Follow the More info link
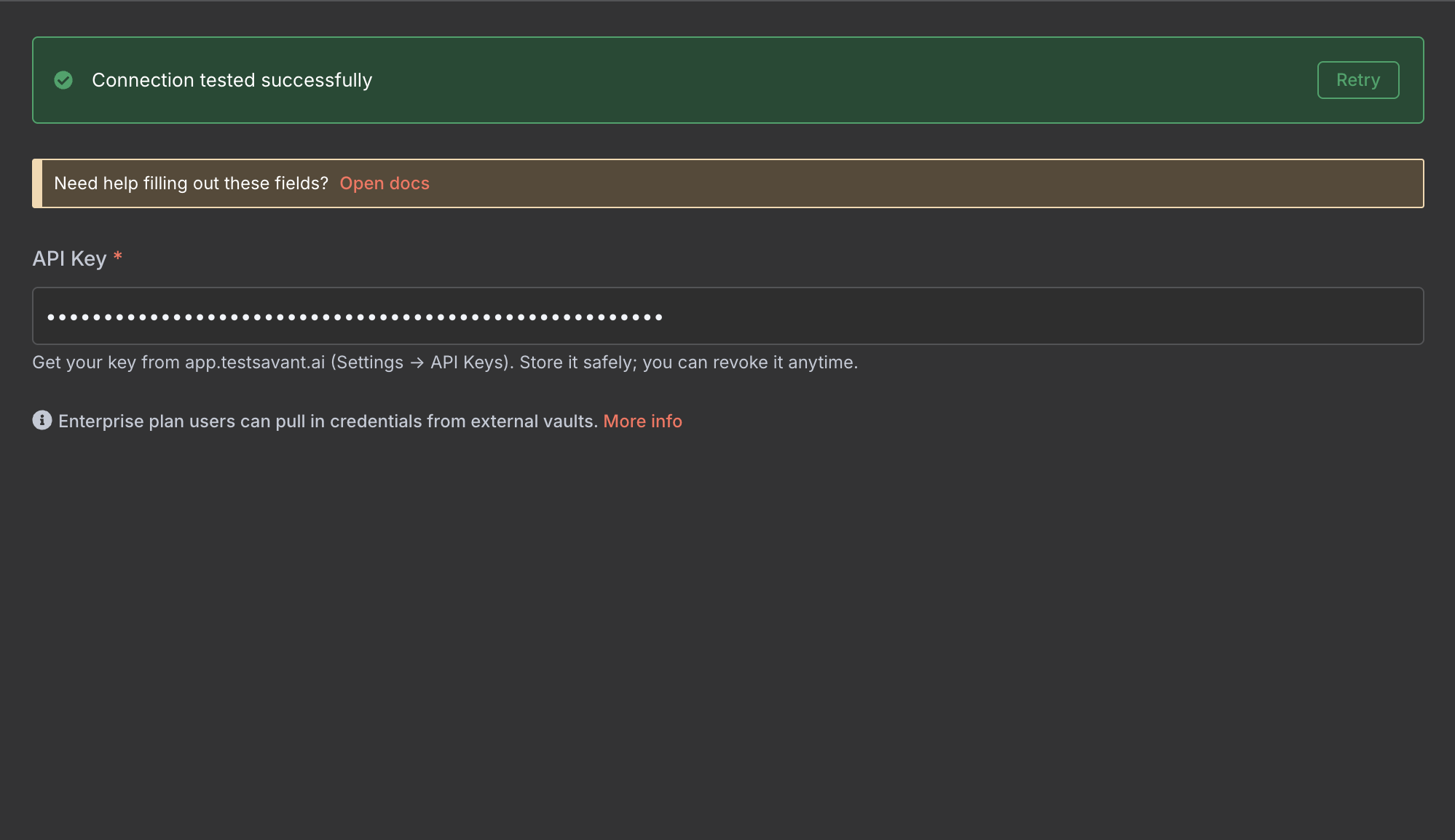 642,421
